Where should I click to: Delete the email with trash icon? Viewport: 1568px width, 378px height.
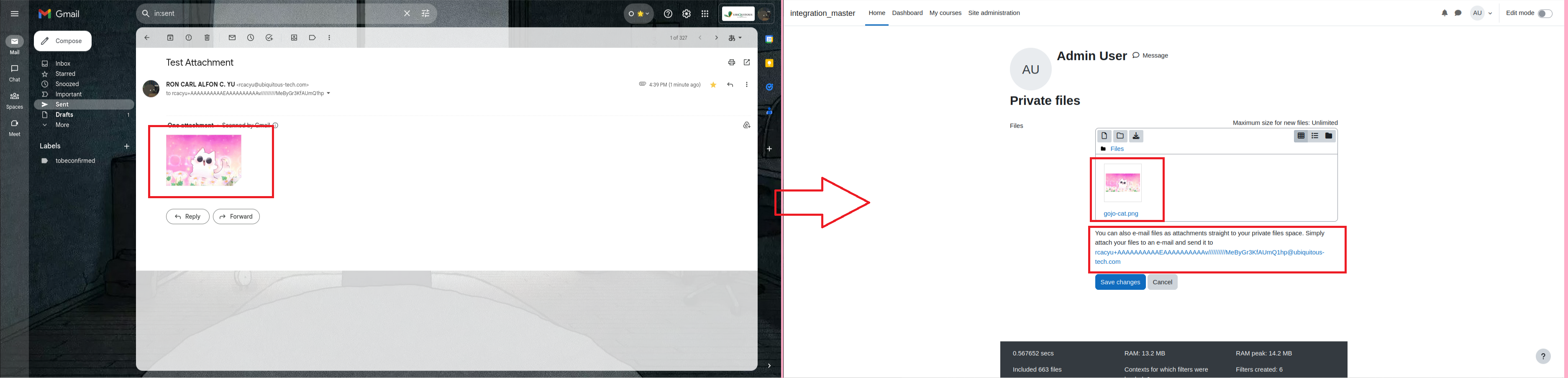207,38
